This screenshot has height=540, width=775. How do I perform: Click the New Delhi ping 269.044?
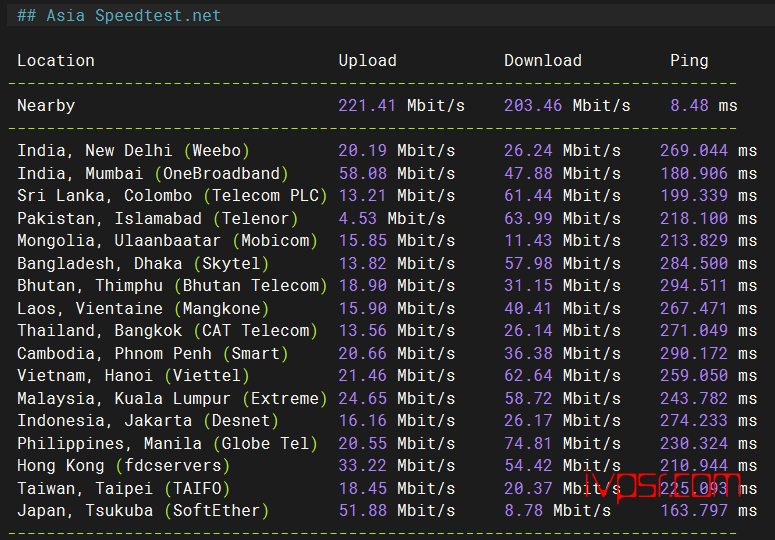[694, 151]
